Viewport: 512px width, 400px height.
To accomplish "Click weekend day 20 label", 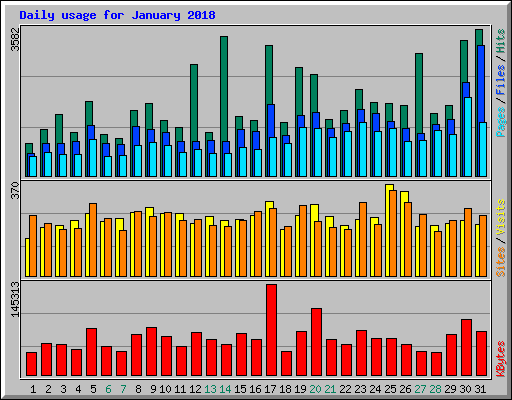I will (x=315, y=389).
